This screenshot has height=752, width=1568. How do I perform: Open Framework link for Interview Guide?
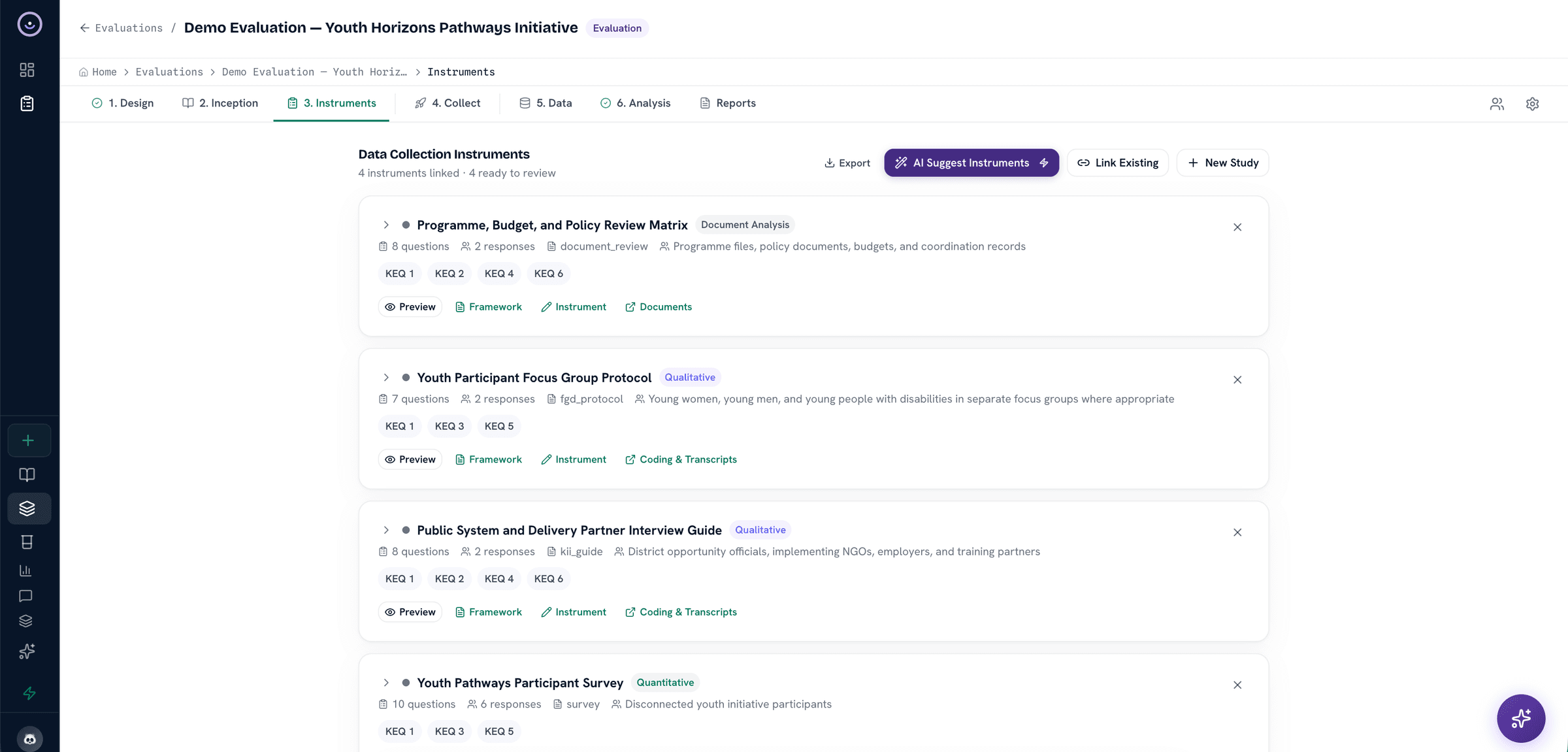pos(489,612)
